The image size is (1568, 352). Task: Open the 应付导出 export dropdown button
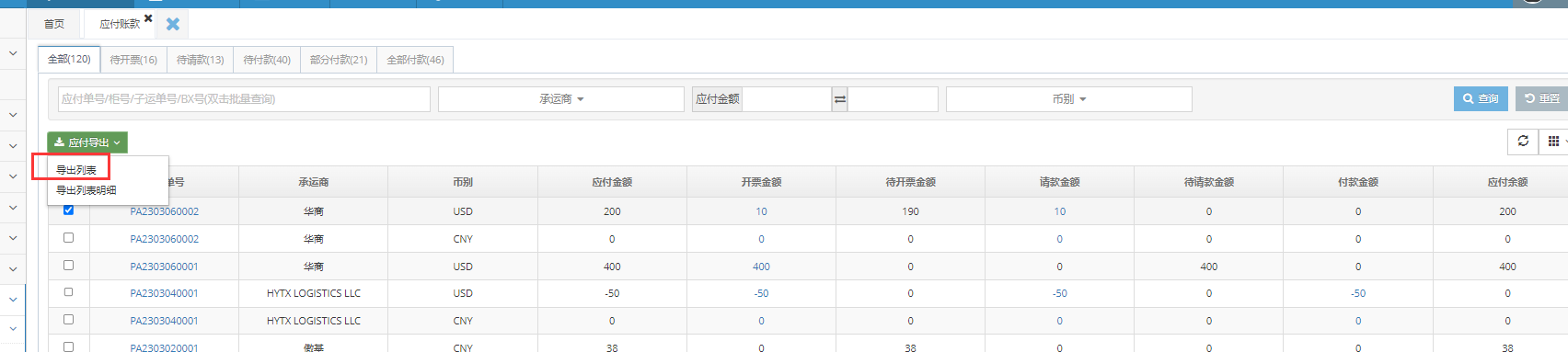pos(87,142)
